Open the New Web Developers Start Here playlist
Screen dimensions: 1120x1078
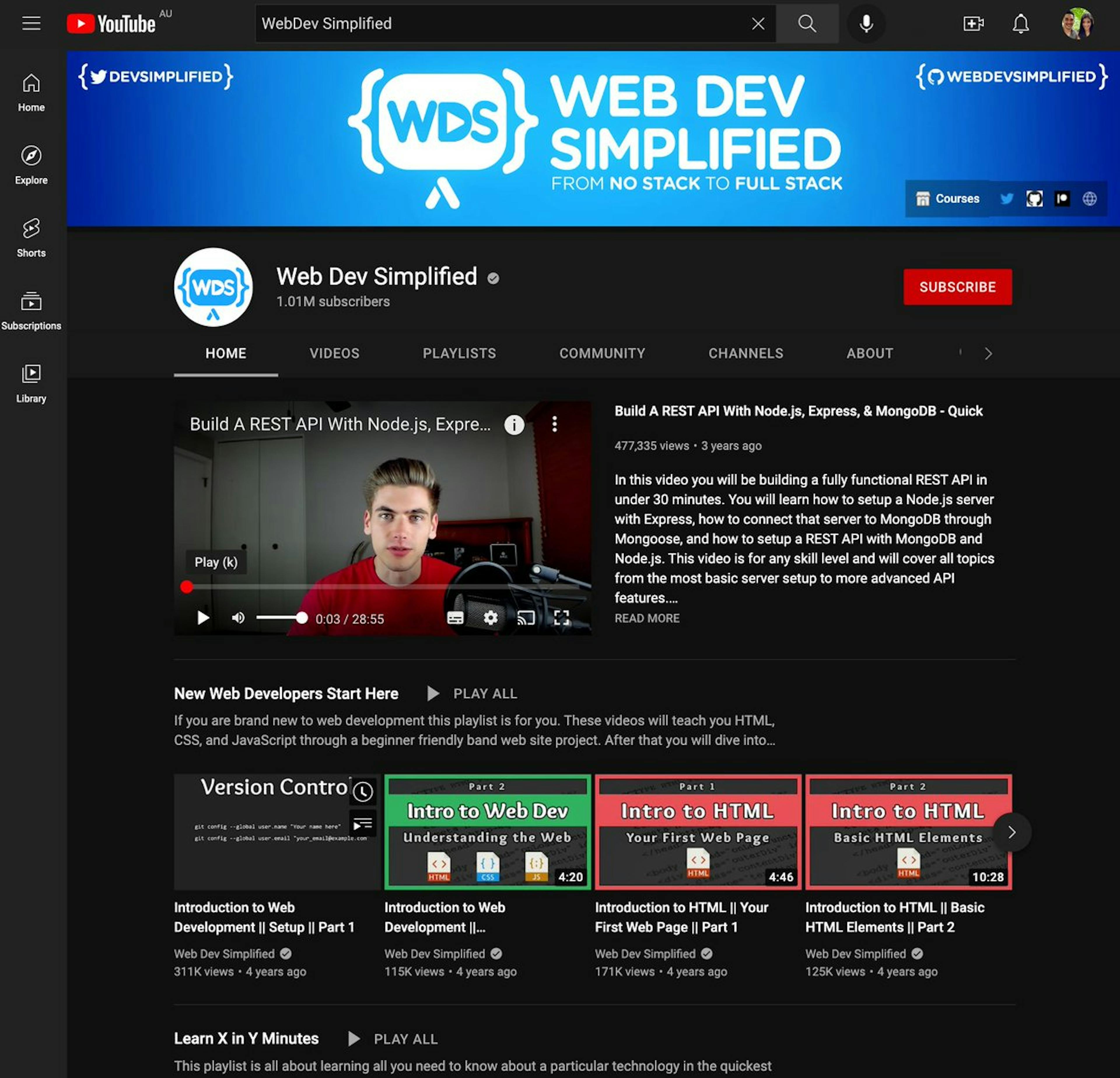286,694
